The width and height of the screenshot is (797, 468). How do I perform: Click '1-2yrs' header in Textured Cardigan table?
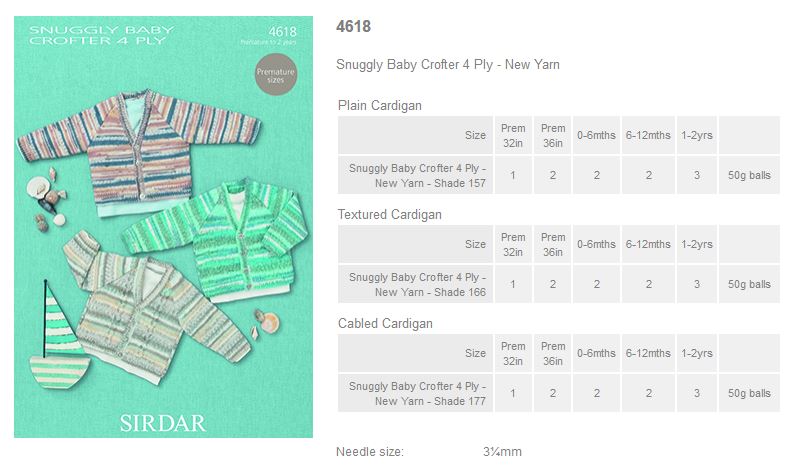tap(697, 244)
